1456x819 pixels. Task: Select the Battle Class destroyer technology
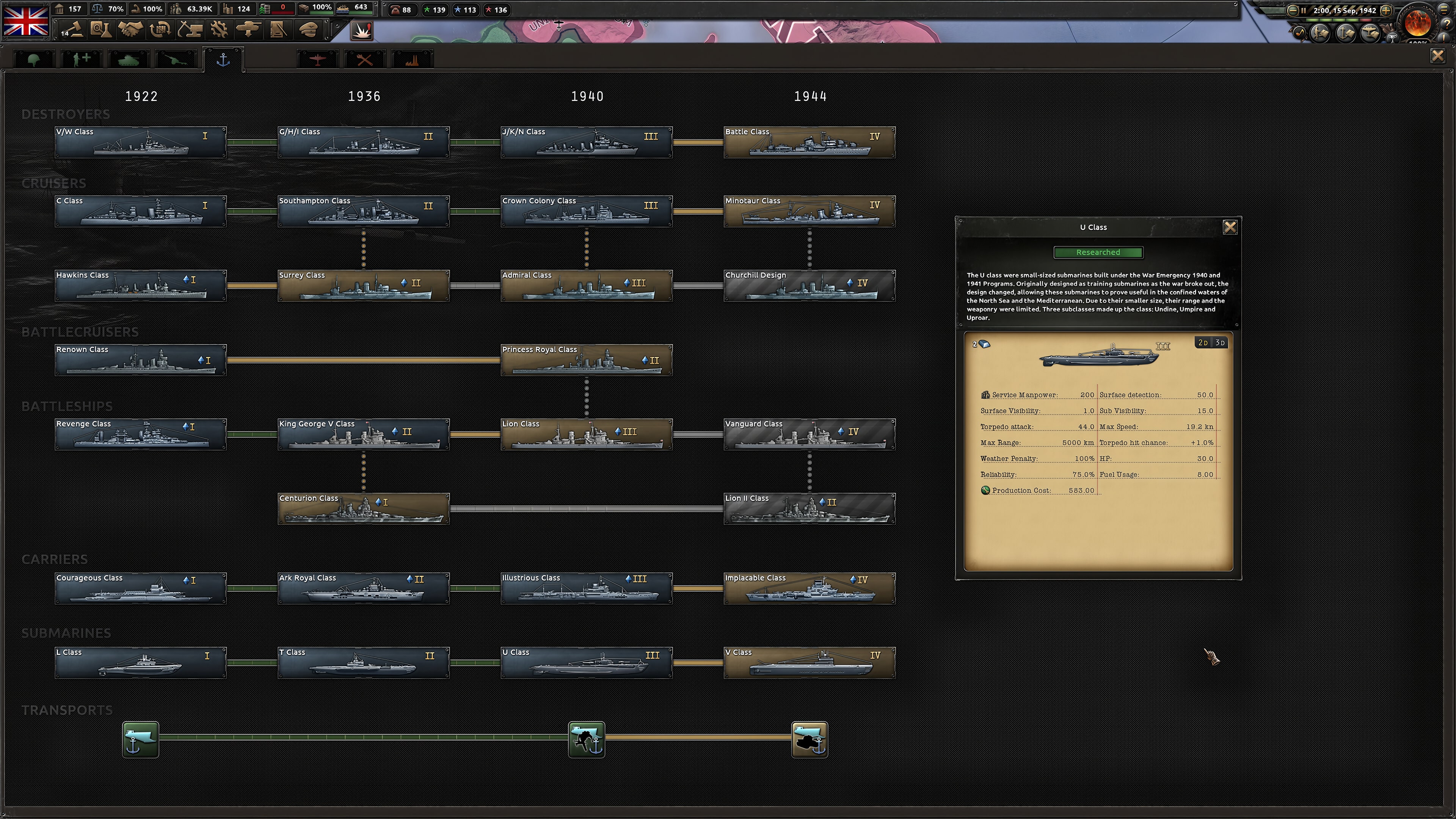click(810, 142)
